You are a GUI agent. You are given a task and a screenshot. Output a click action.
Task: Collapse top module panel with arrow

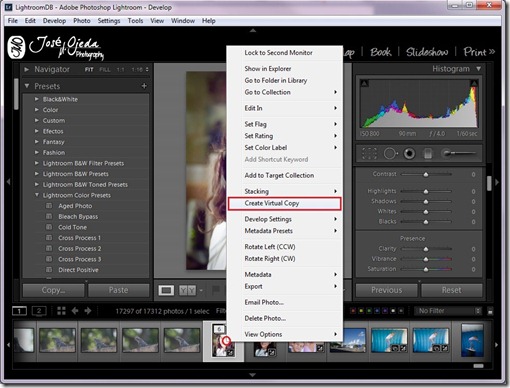(253, 30)
